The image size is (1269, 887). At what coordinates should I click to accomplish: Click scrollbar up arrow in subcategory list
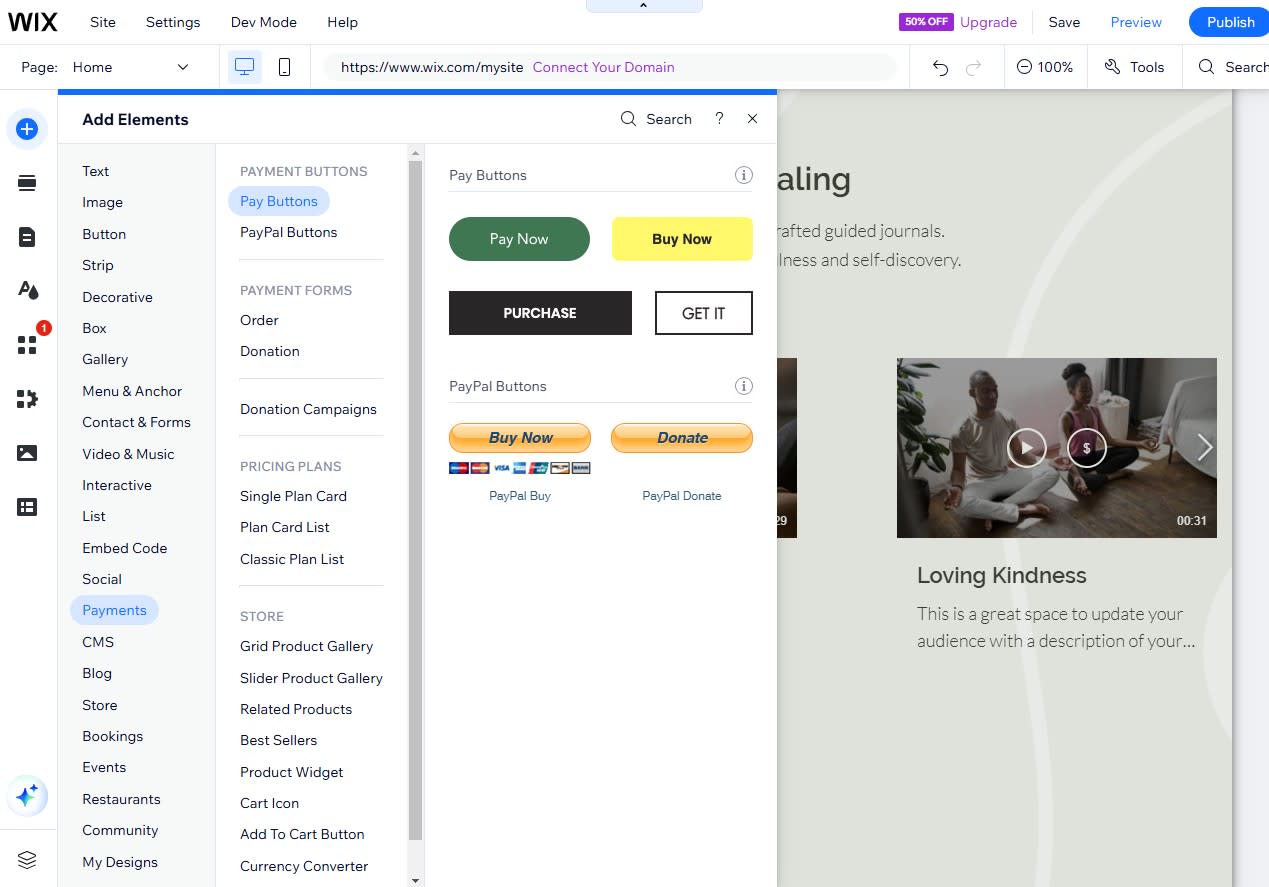point(416,151)
